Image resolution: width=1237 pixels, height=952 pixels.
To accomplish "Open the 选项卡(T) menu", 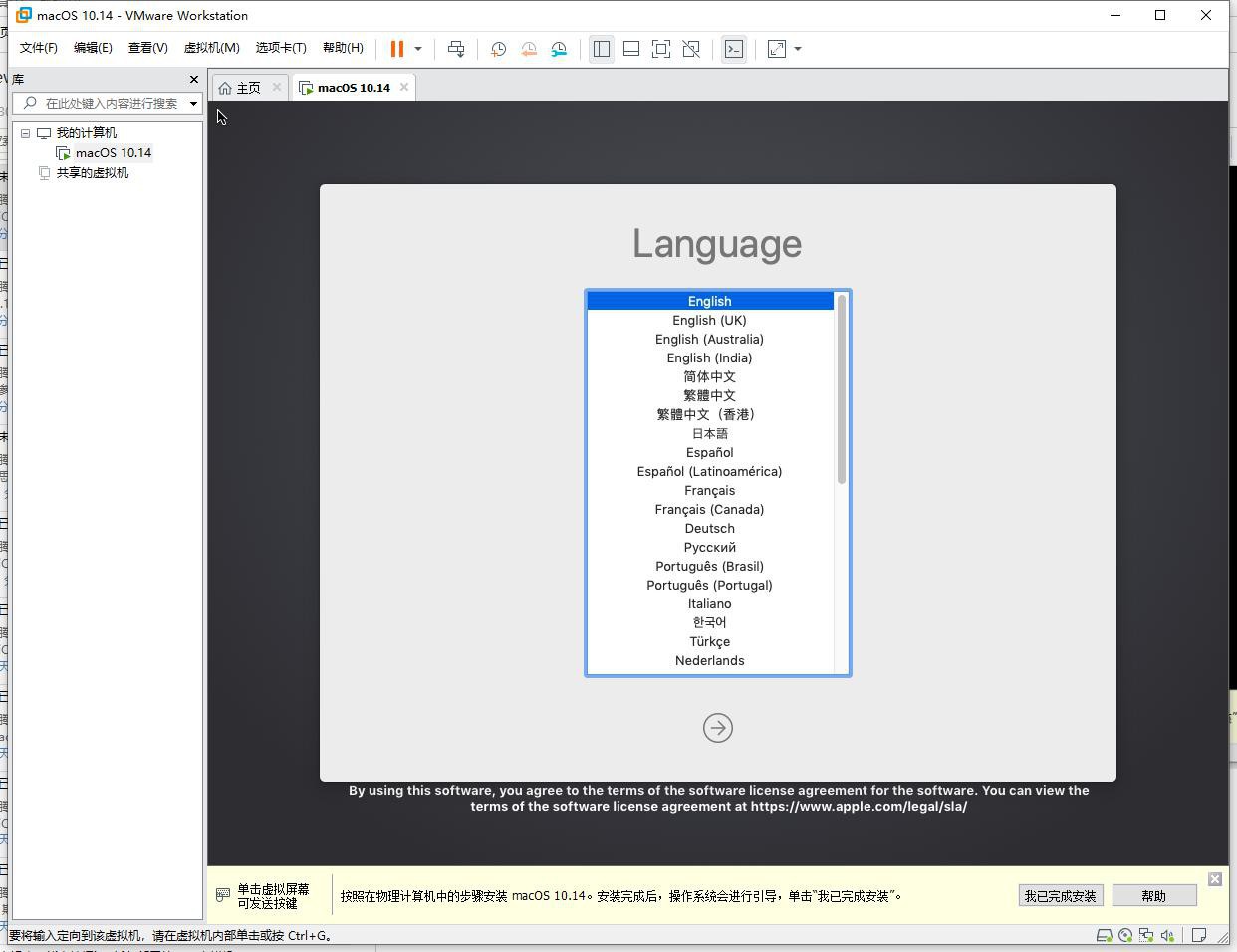I will 281,48.
